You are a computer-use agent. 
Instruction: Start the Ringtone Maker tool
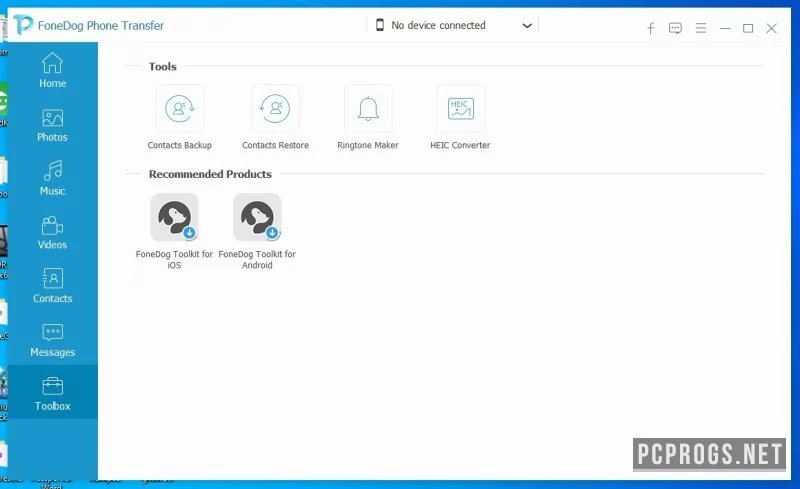coord(368,109)
